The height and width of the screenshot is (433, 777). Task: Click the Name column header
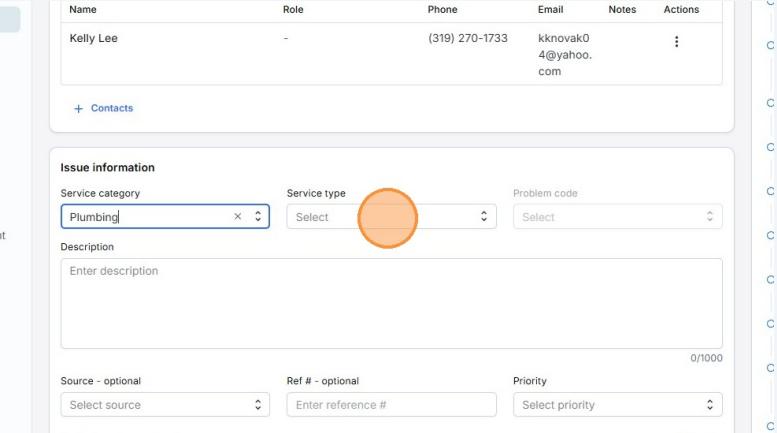click(83, 10)
